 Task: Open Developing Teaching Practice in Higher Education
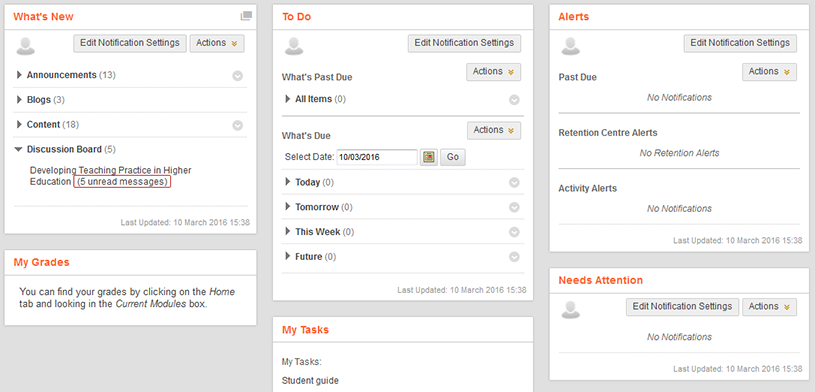click(x=110, y=176)
